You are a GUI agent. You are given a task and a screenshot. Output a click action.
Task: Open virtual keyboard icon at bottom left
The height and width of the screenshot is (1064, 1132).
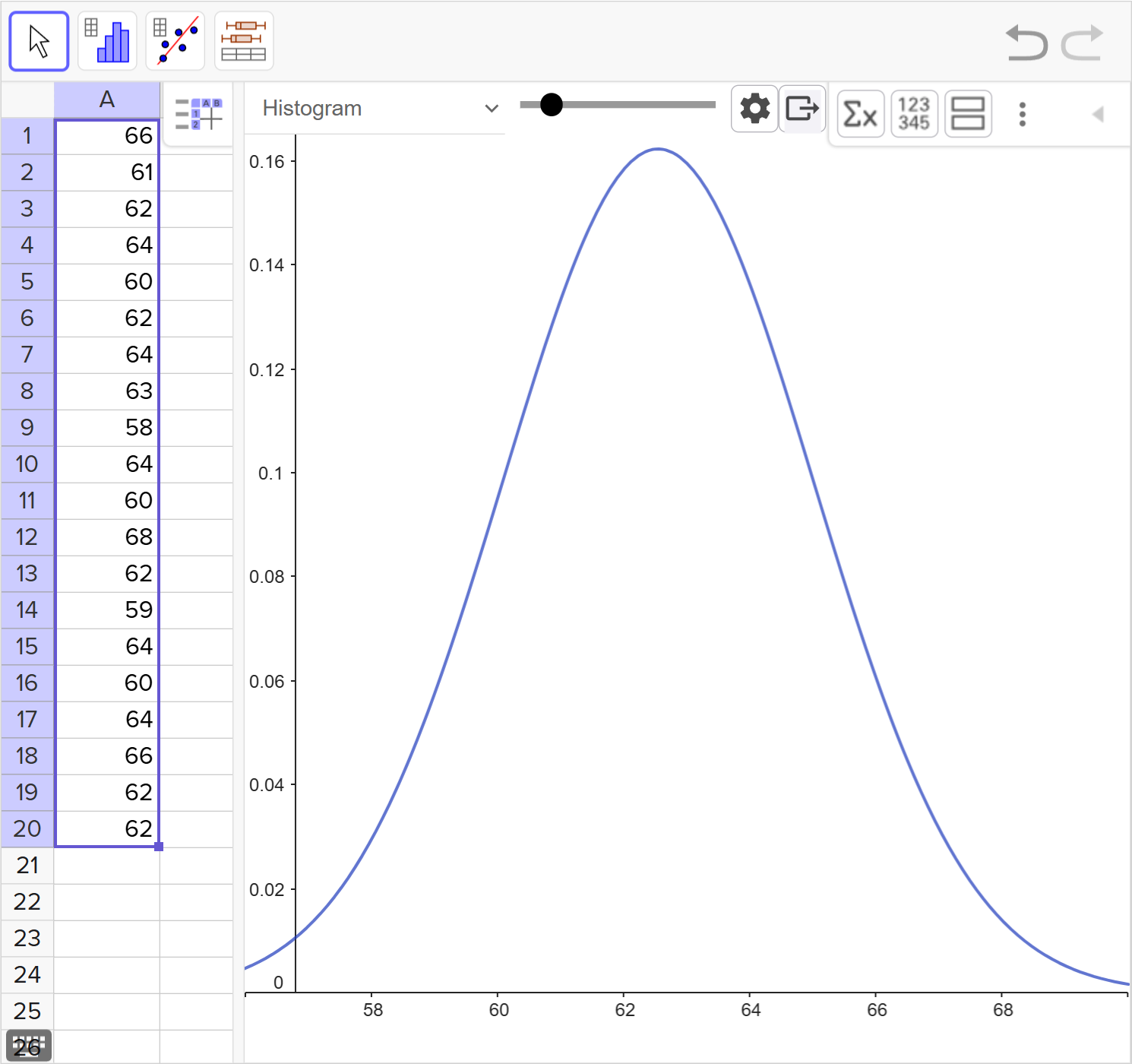[x=29, y=1046]
